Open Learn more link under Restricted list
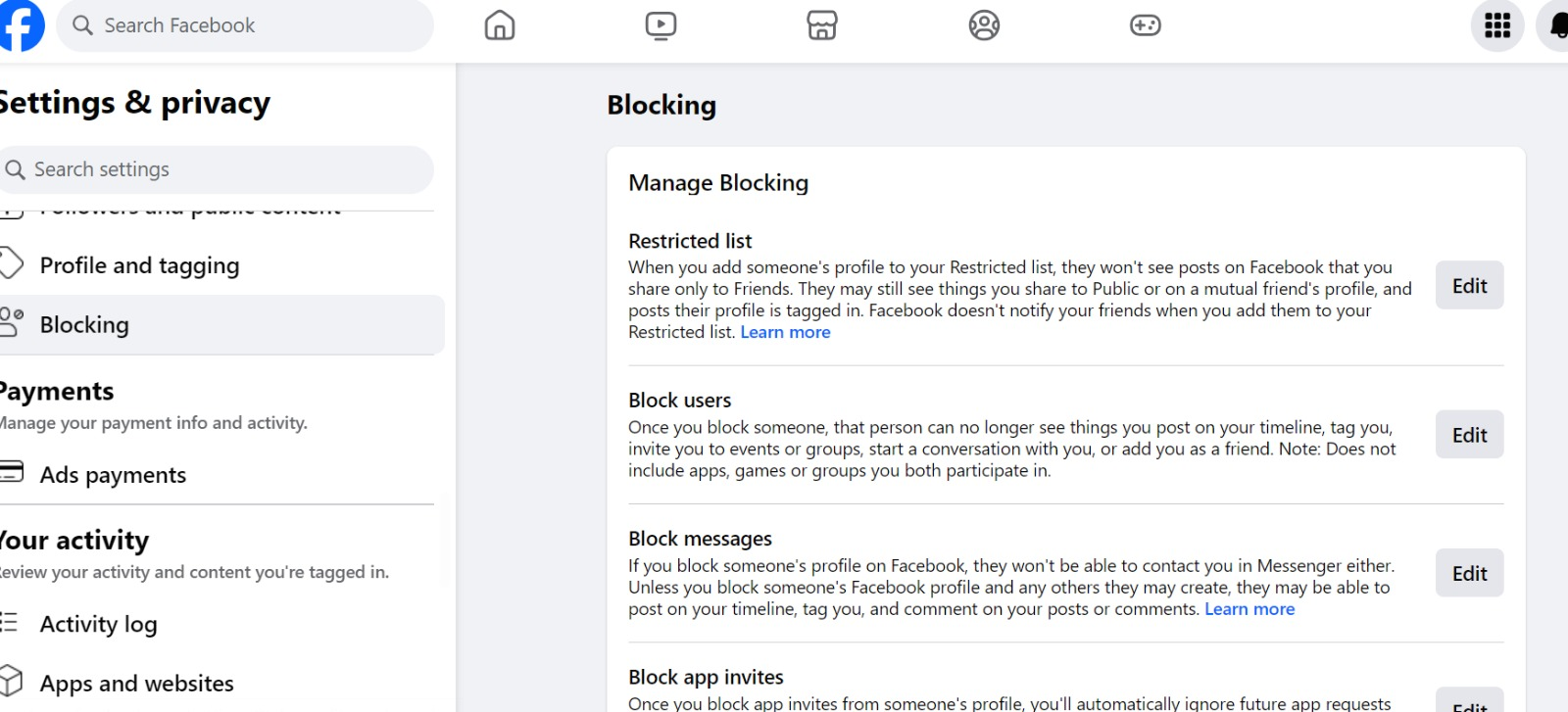Viewport: 1568px width, 712px height. (x=785, y=332)
